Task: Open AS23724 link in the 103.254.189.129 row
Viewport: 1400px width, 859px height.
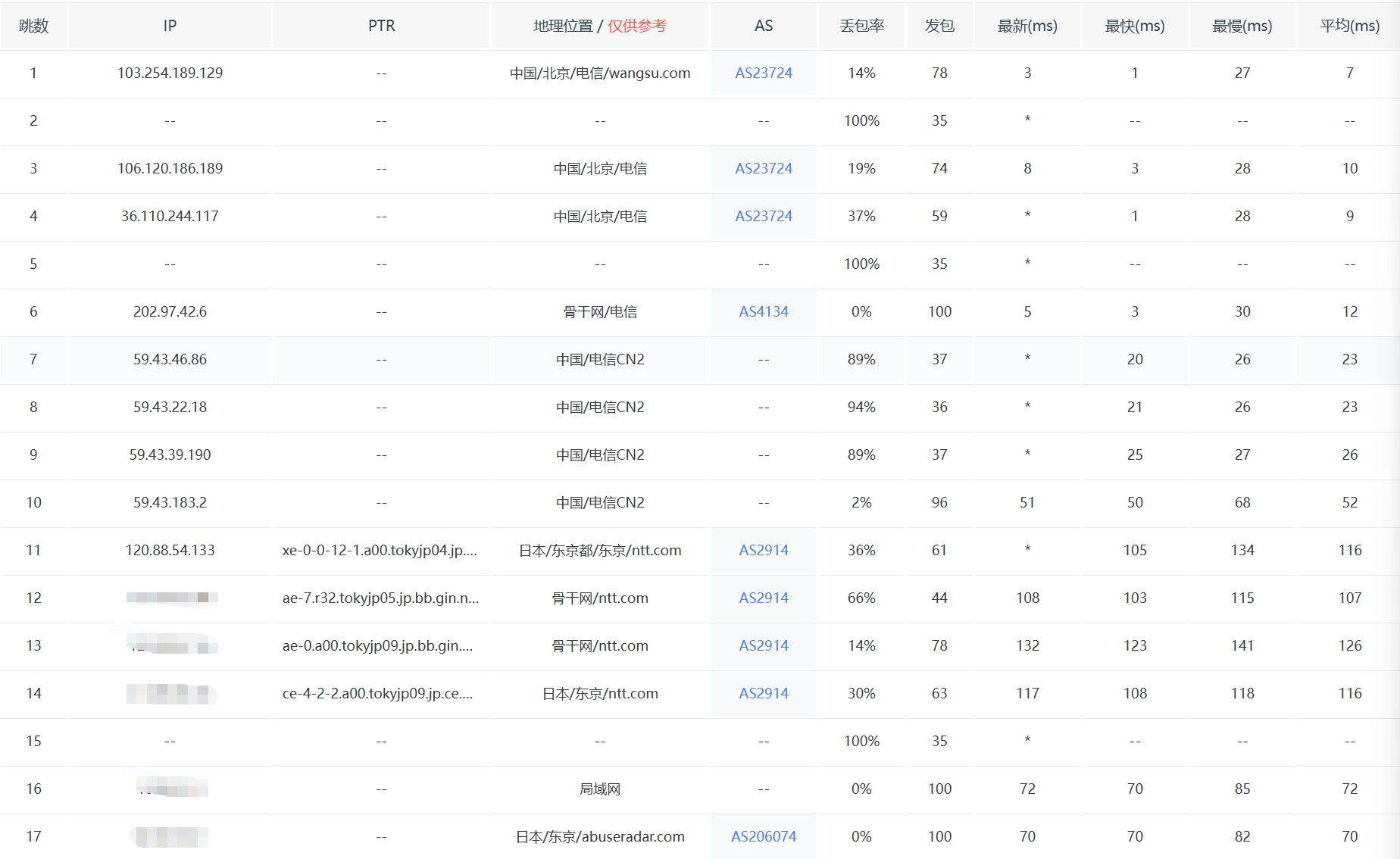Action: pyautogui.click(x=764, y=73)
